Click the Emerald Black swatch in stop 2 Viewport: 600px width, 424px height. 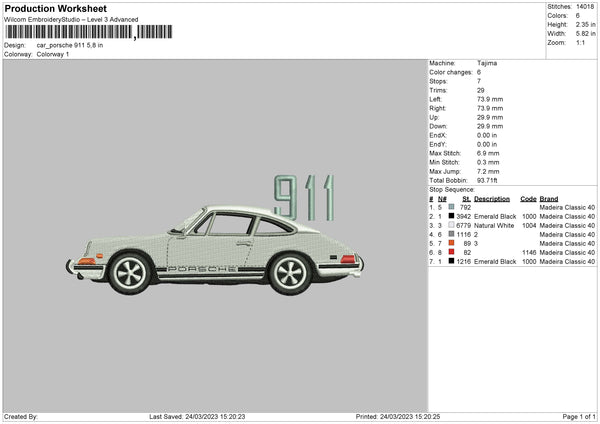click(453, 216)
